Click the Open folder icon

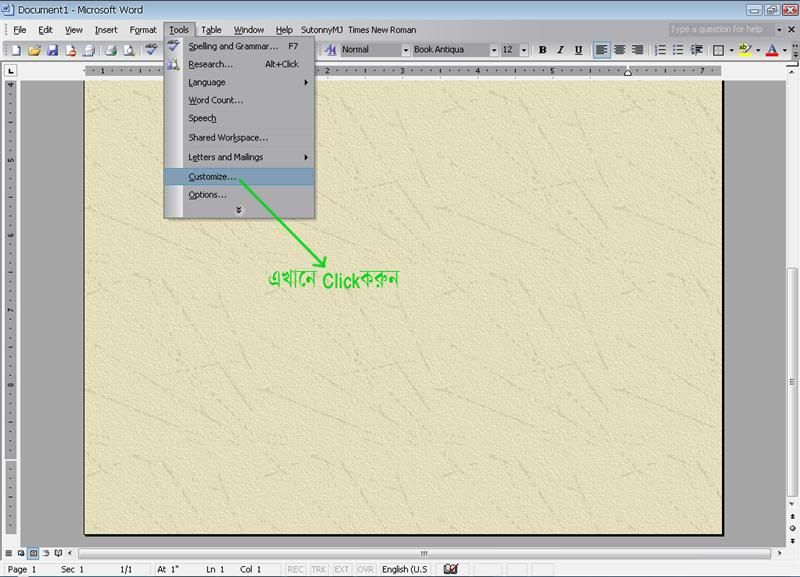pos(35,50)
